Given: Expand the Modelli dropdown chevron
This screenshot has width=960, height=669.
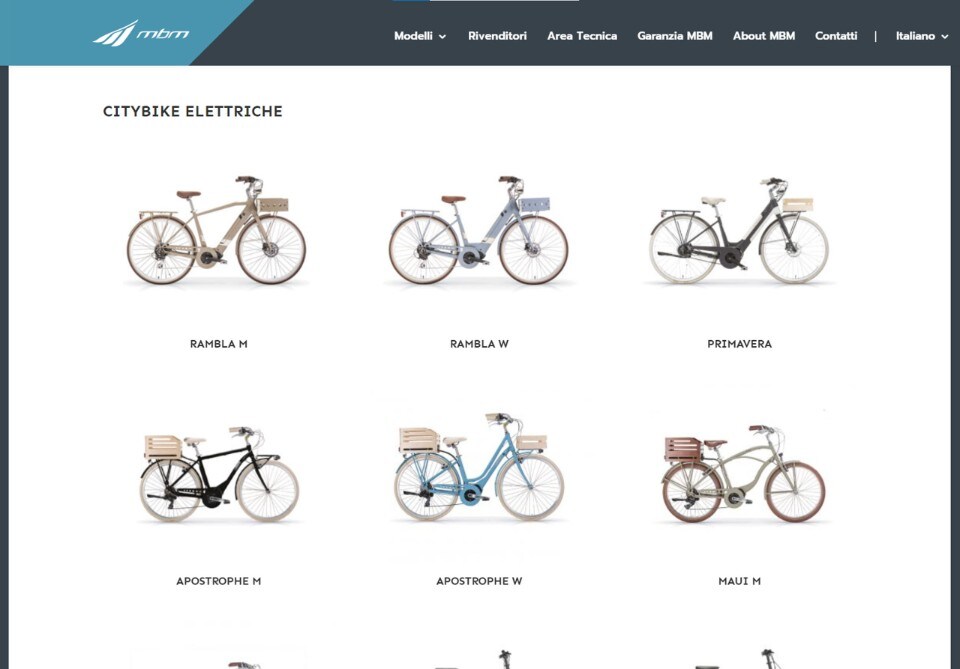Looking at the screenshot, I should click(443, 37).
